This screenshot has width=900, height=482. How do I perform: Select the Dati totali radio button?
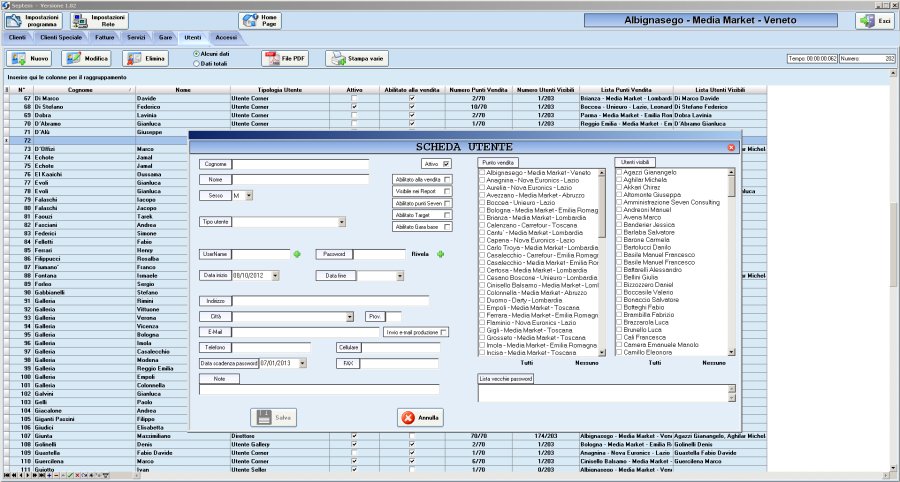196,63
